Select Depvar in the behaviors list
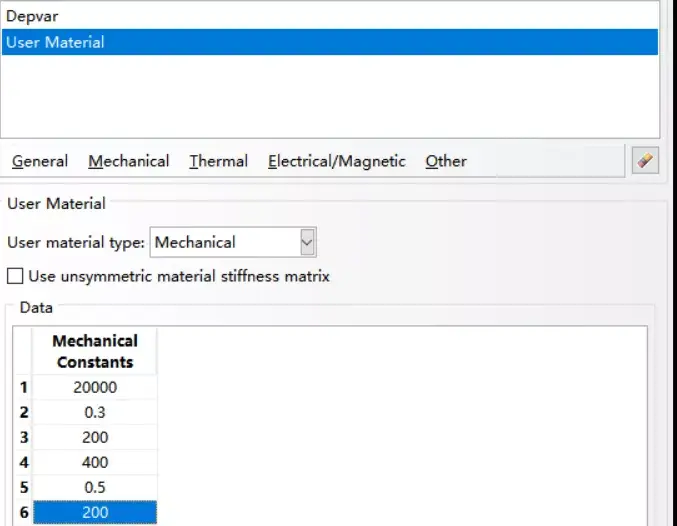The width and height of the screenshot is (677, 526). (330, 16)
